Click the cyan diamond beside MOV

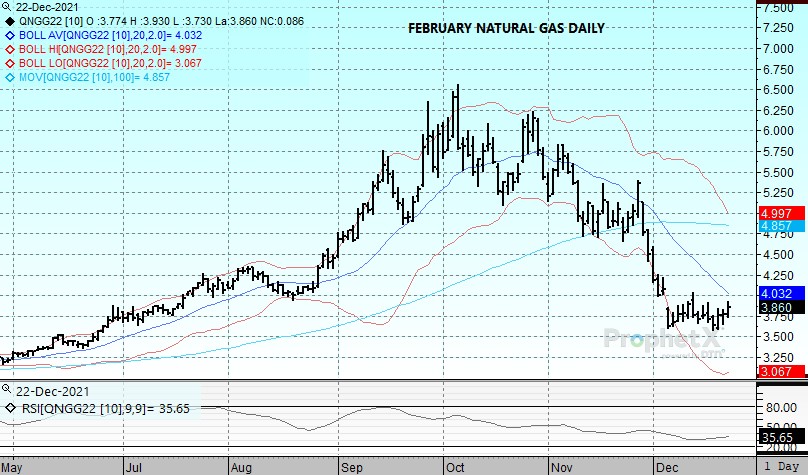coord(10,76)
